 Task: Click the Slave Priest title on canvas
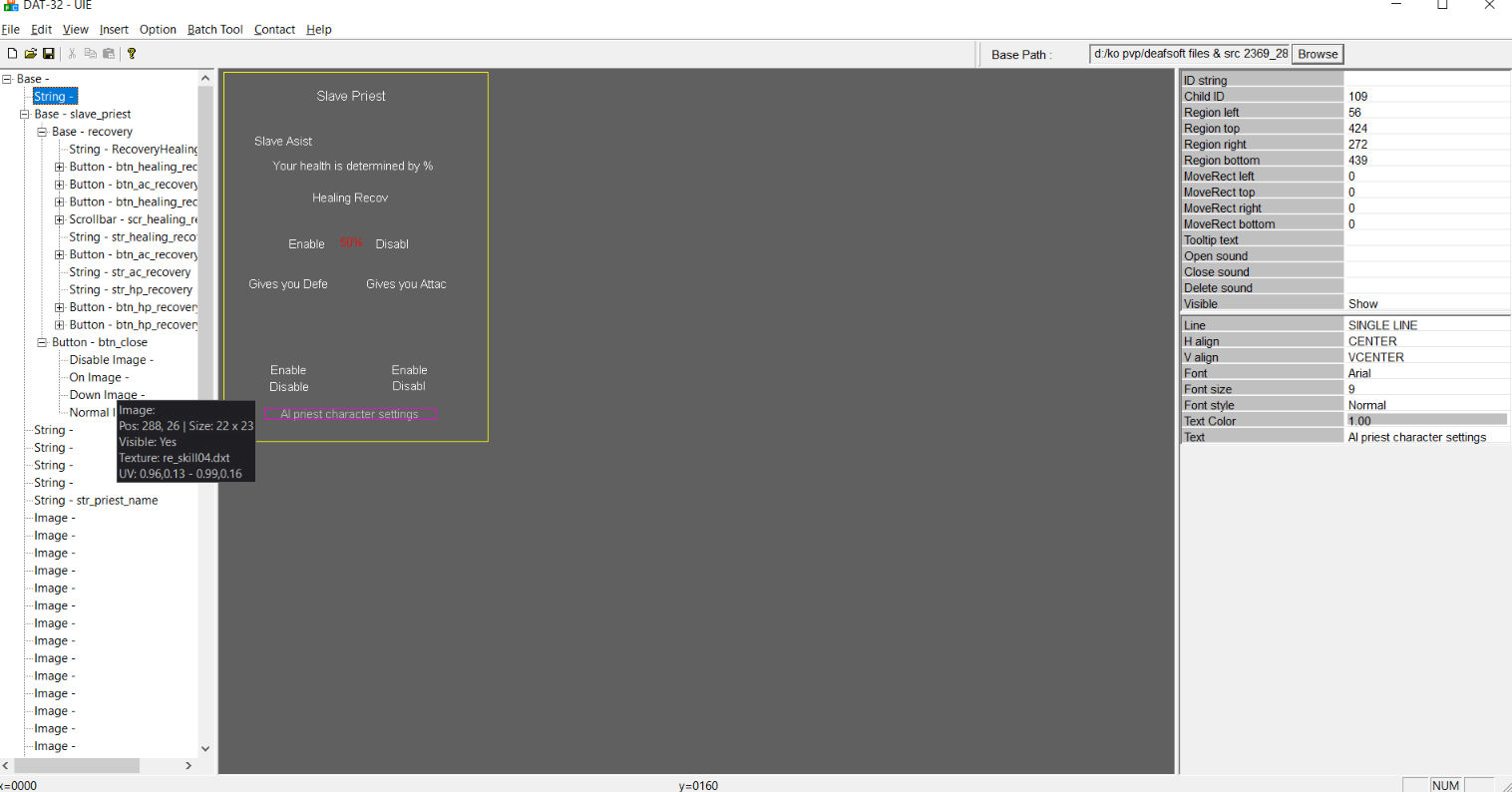point(351,96)
